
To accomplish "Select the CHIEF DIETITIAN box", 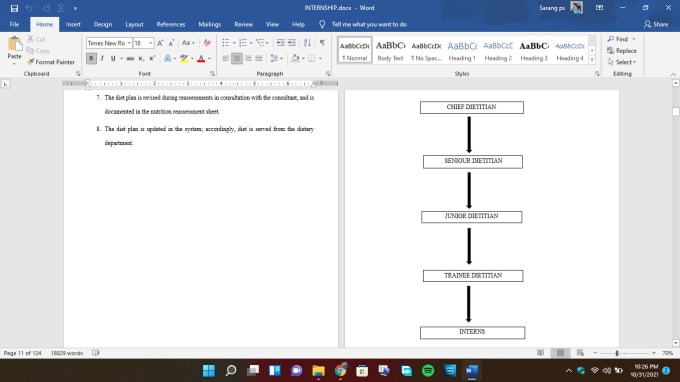I will coord(472,107).
